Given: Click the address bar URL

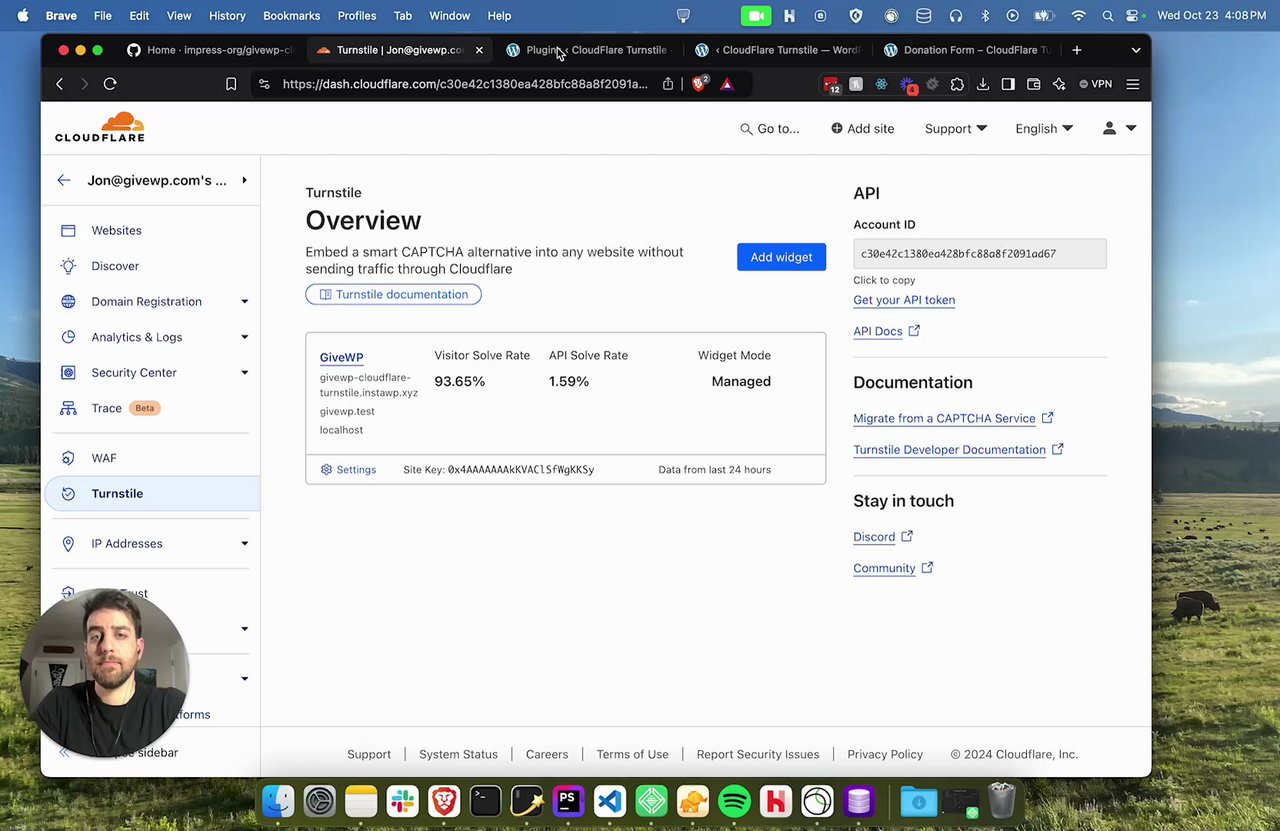Looking at the screenshot, I should point(465,84).
